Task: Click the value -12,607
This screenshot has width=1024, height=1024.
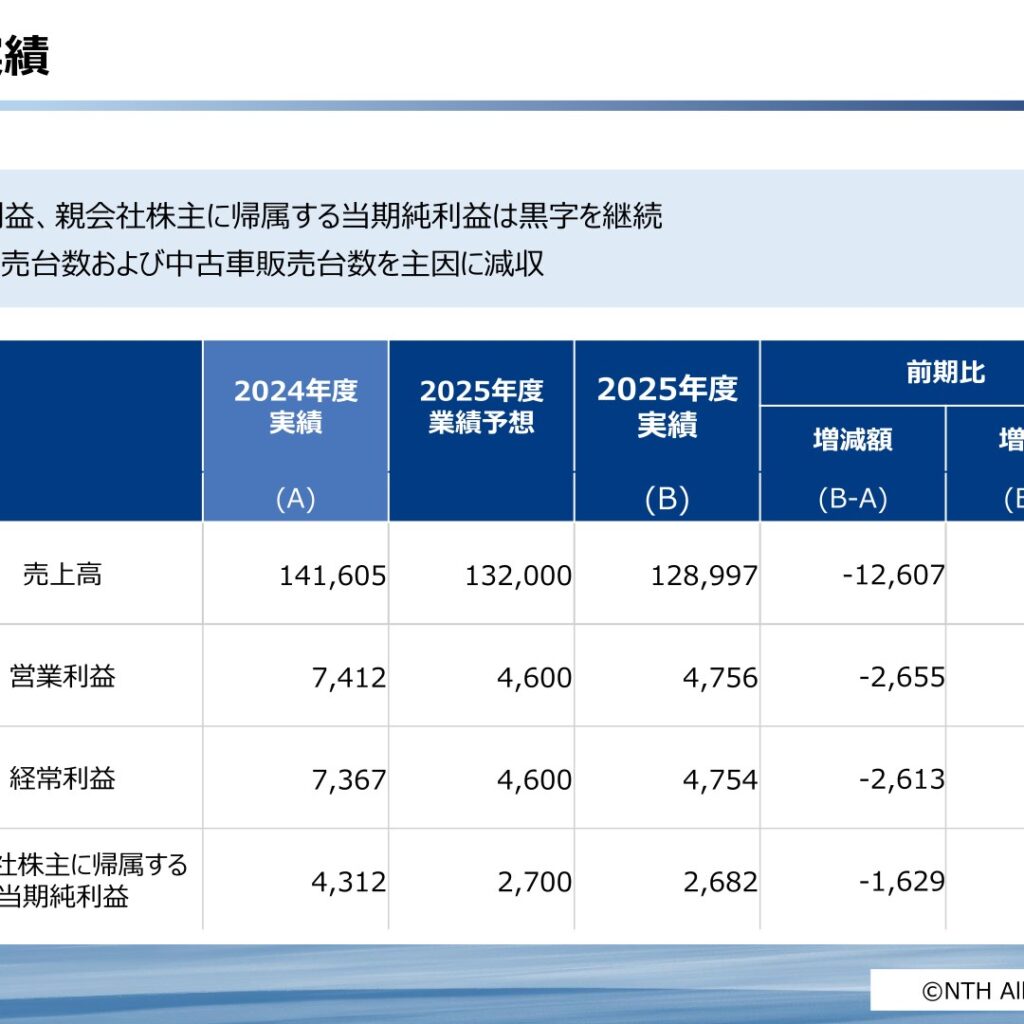Action: tap(893, 575)
